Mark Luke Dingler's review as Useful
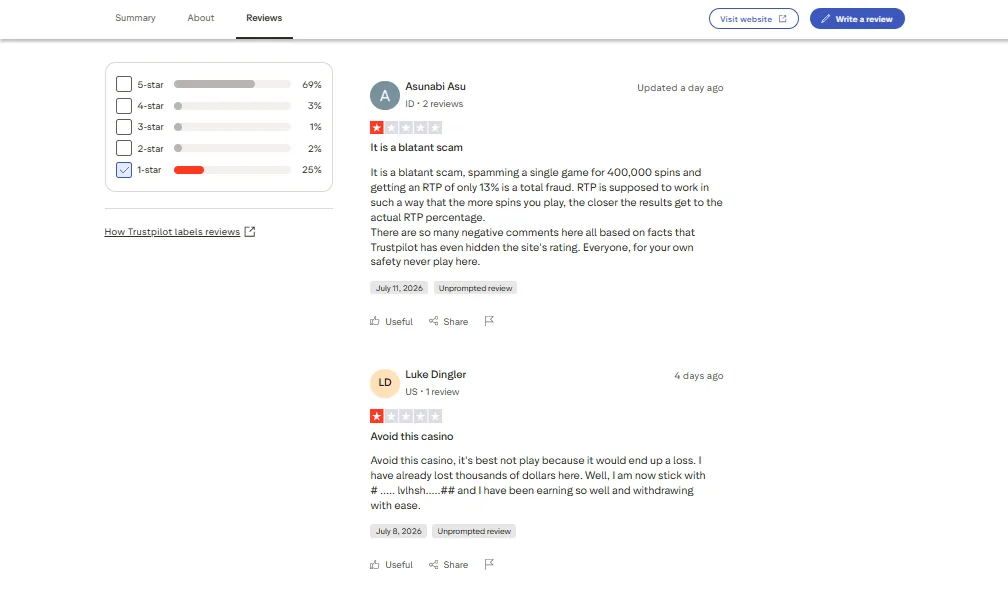This screenshot has width=1008, height=599. 392,564
